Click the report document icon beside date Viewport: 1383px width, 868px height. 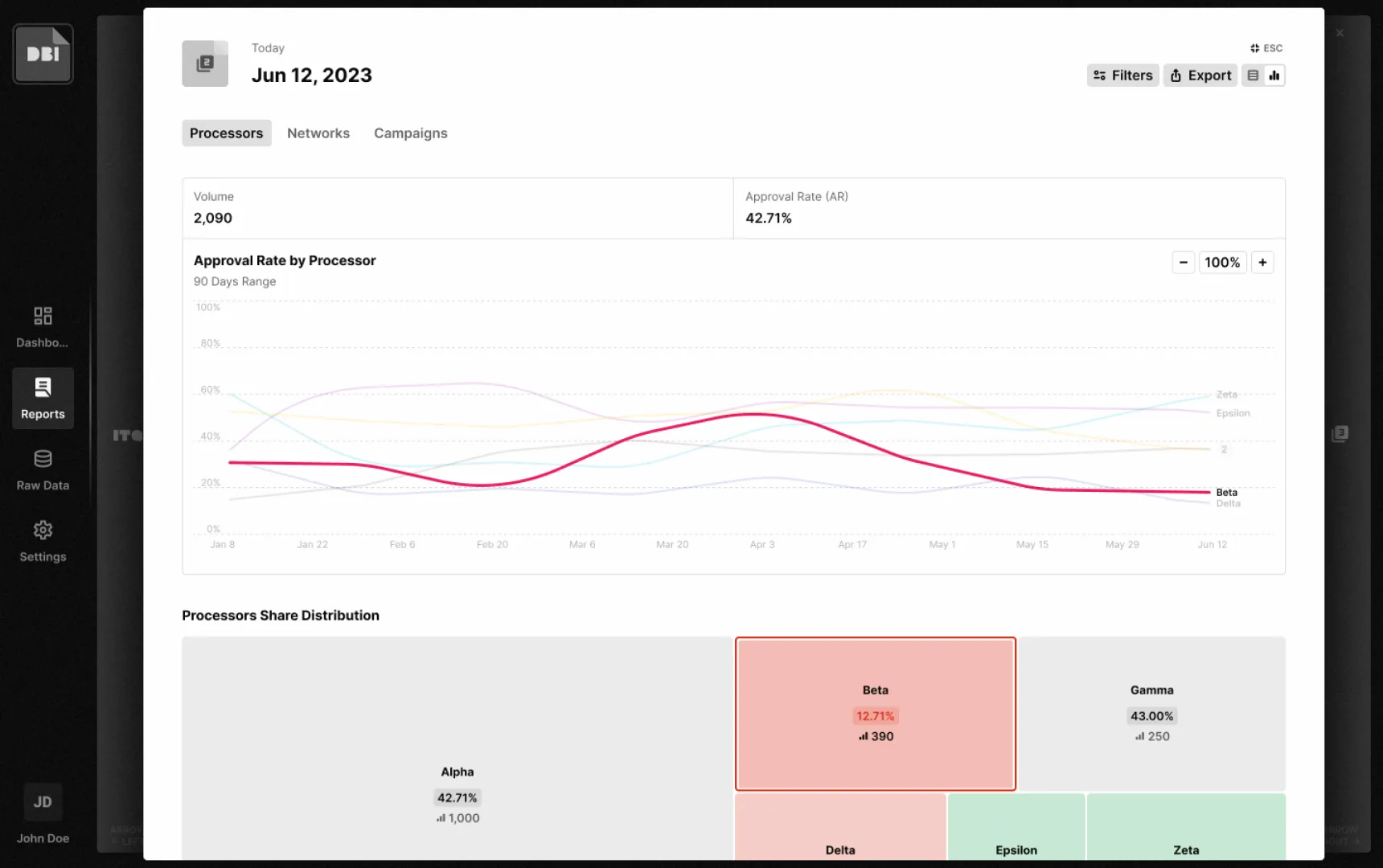pos(205,63)
